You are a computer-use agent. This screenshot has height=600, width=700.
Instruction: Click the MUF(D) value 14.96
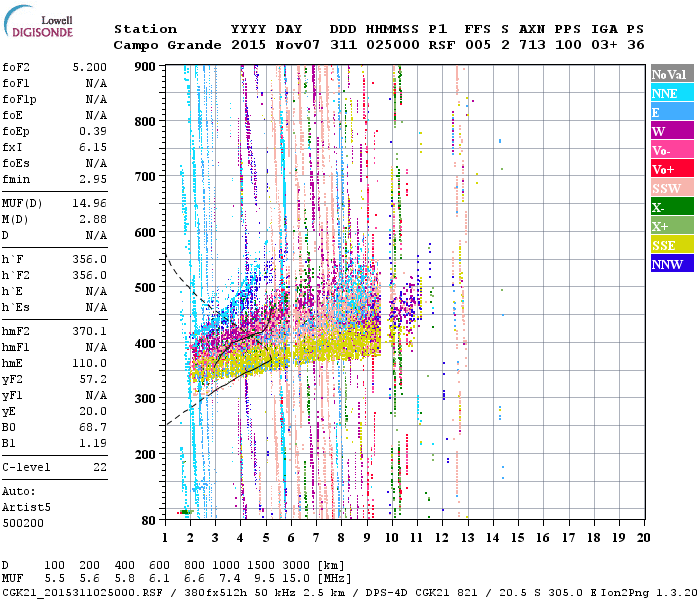(90, 204)
